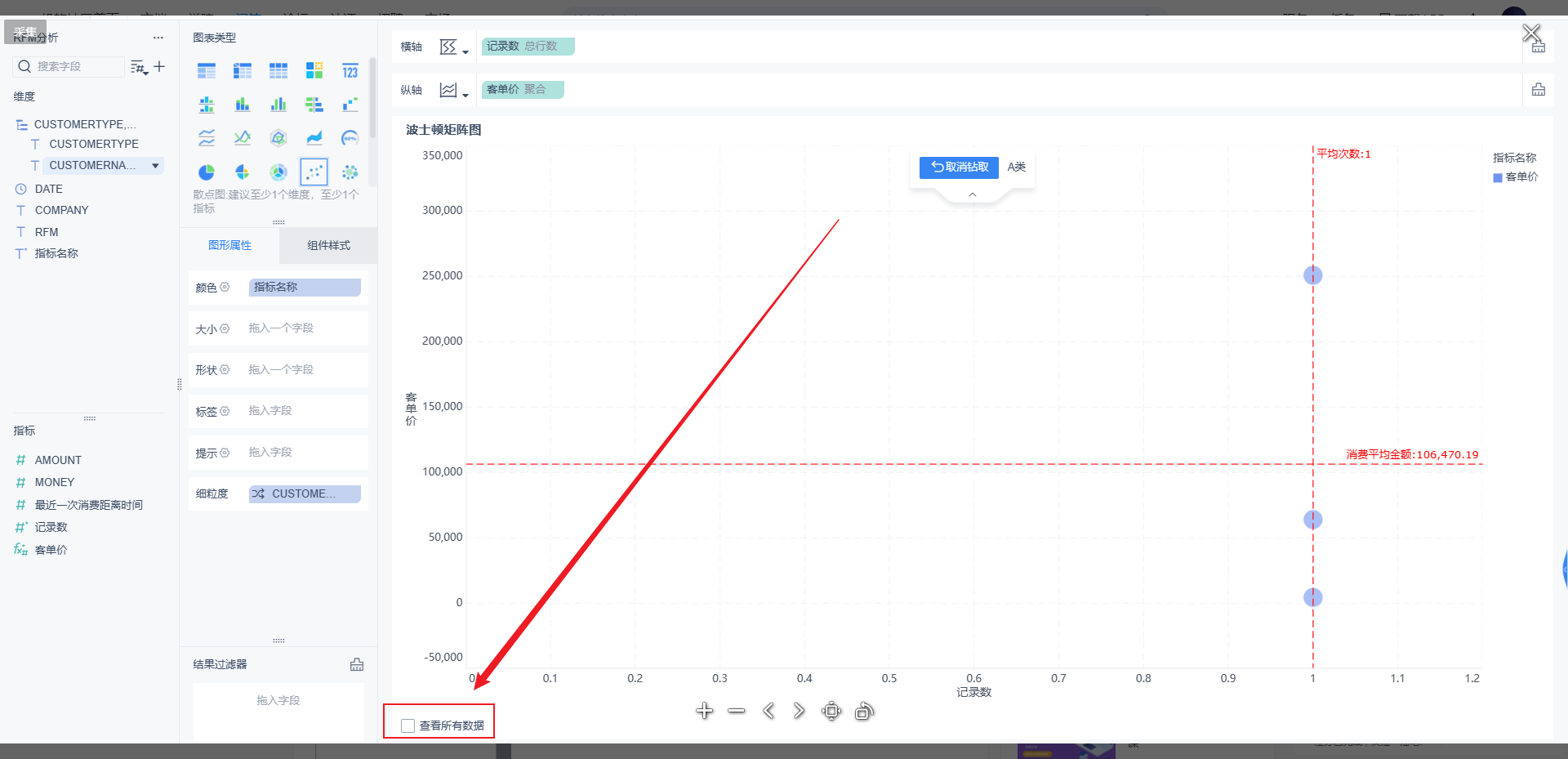Select the multi-series line chart type
1568x759 pixels.
coord(243,138)
